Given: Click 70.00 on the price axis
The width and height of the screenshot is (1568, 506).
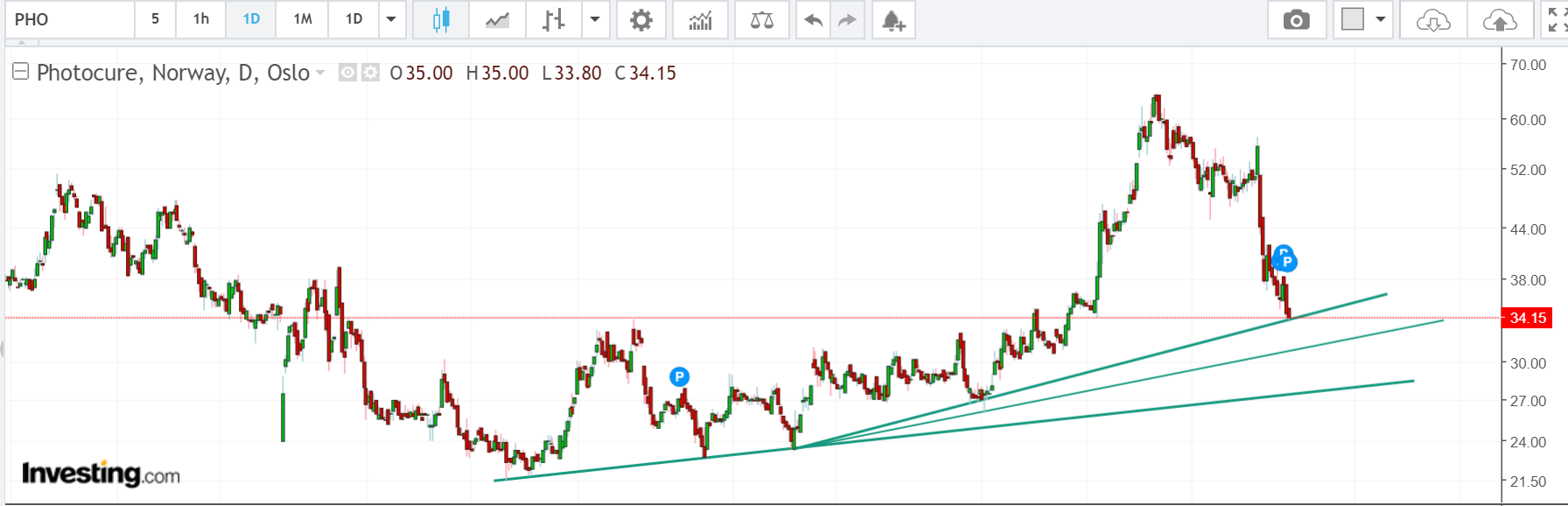Looking at the screenshot, I should 1528,65.
